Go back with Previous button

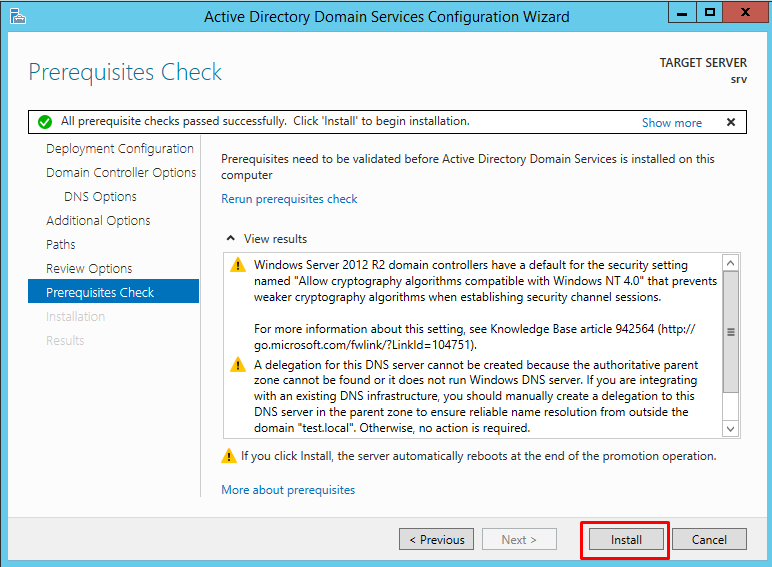coord(437,539)
